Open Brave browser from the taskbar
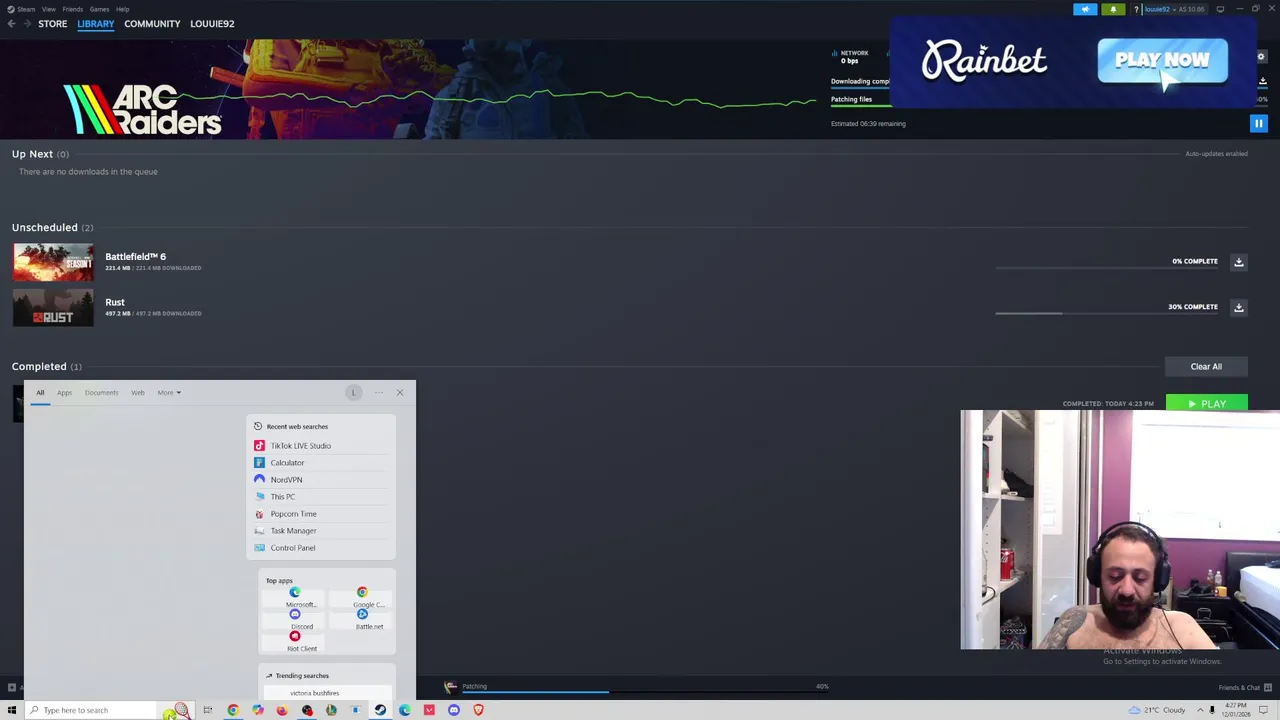 [x=478, y=710]
